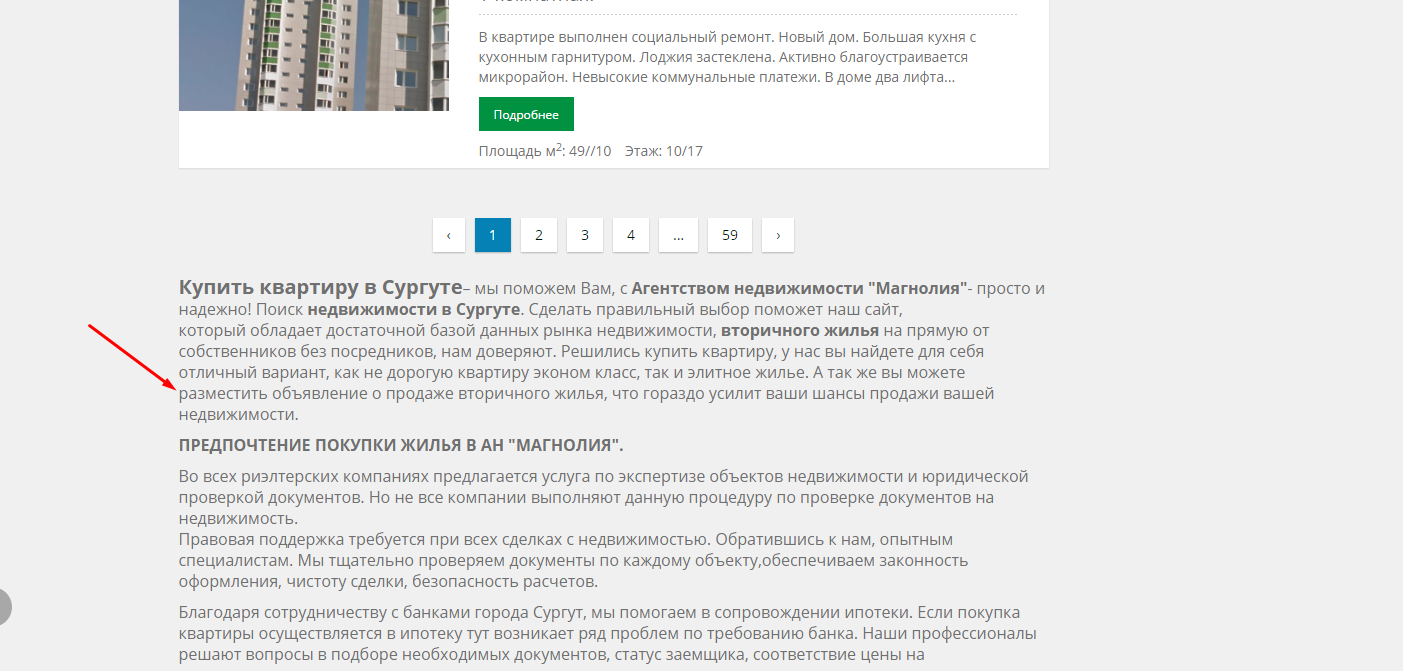The width and height of the screenshot is (1403, 671).
Task: Click bold text недвижимости в Сургуте
Action: coord(414,309)
